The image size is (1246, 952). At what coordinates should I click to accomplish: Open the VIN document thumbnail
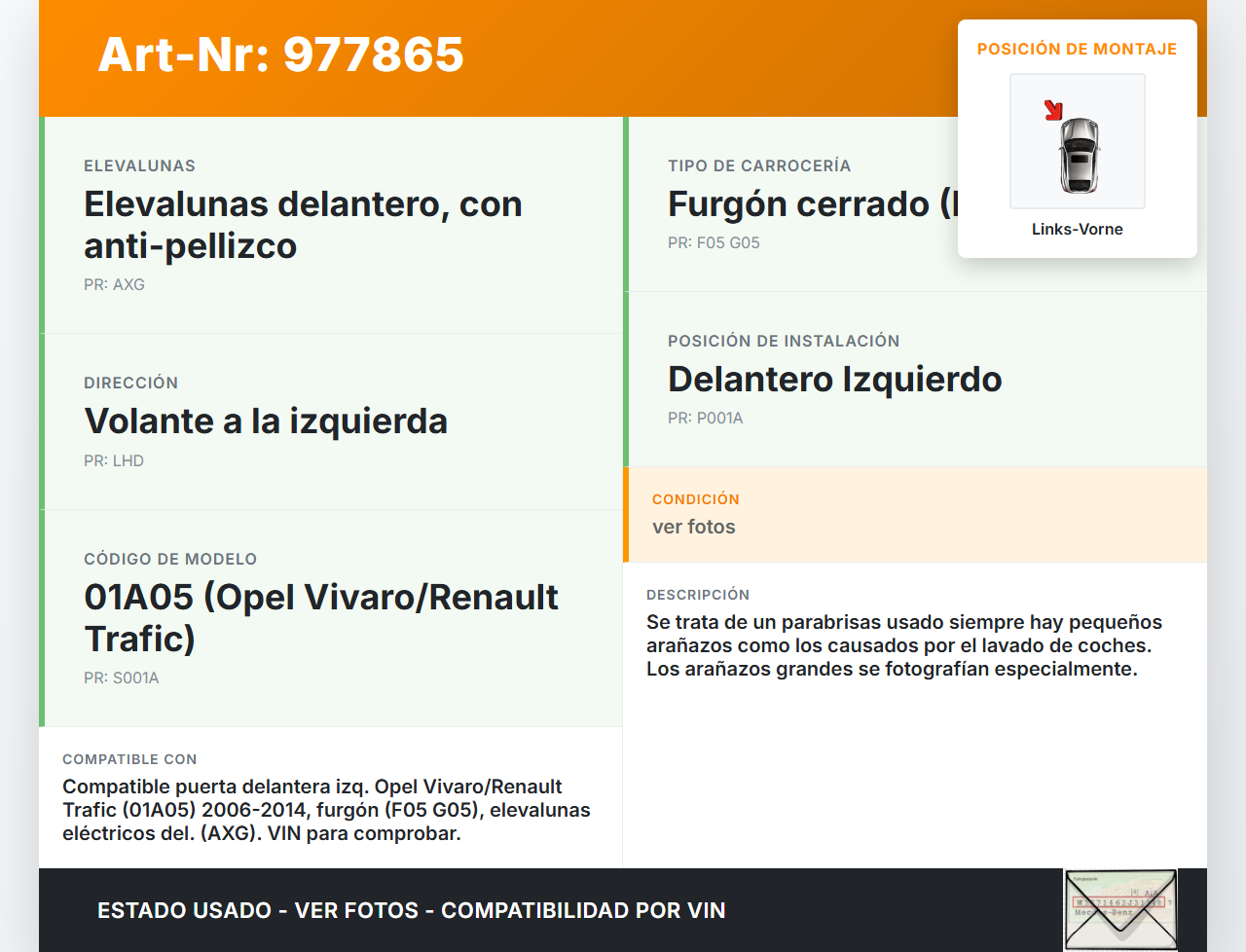pos(1120,909)
